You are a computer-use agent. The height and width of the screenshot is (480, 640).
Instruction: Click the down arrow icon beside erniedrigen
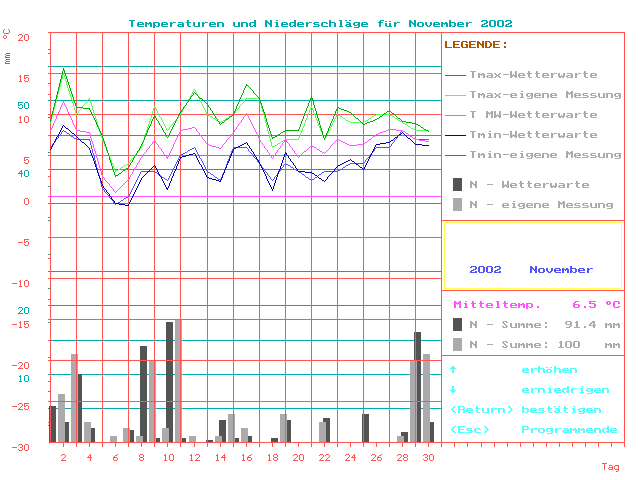(x=453, y=390)
